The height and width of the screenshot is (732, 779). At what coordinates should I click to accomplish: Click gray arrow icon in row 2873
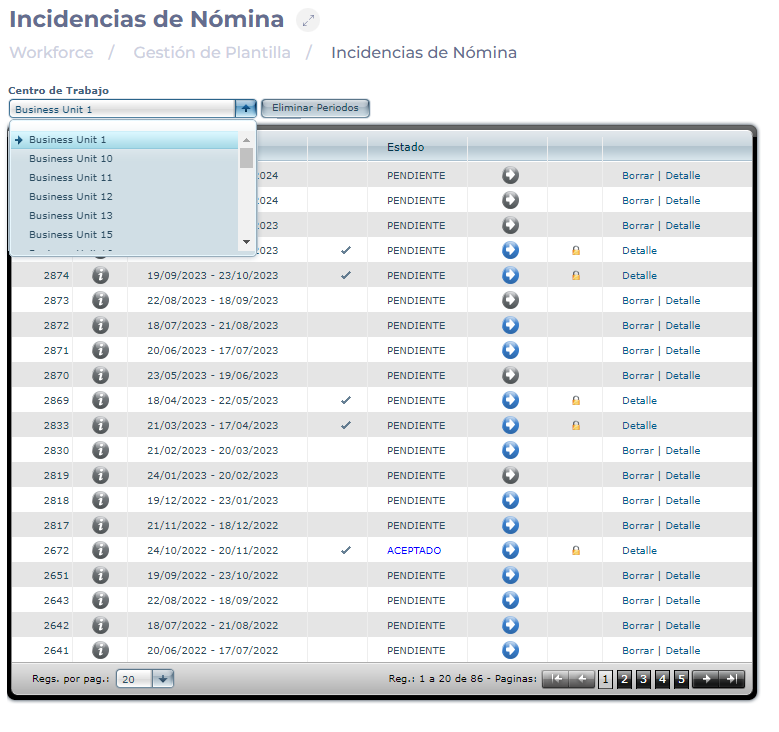[x=510, y=300]
